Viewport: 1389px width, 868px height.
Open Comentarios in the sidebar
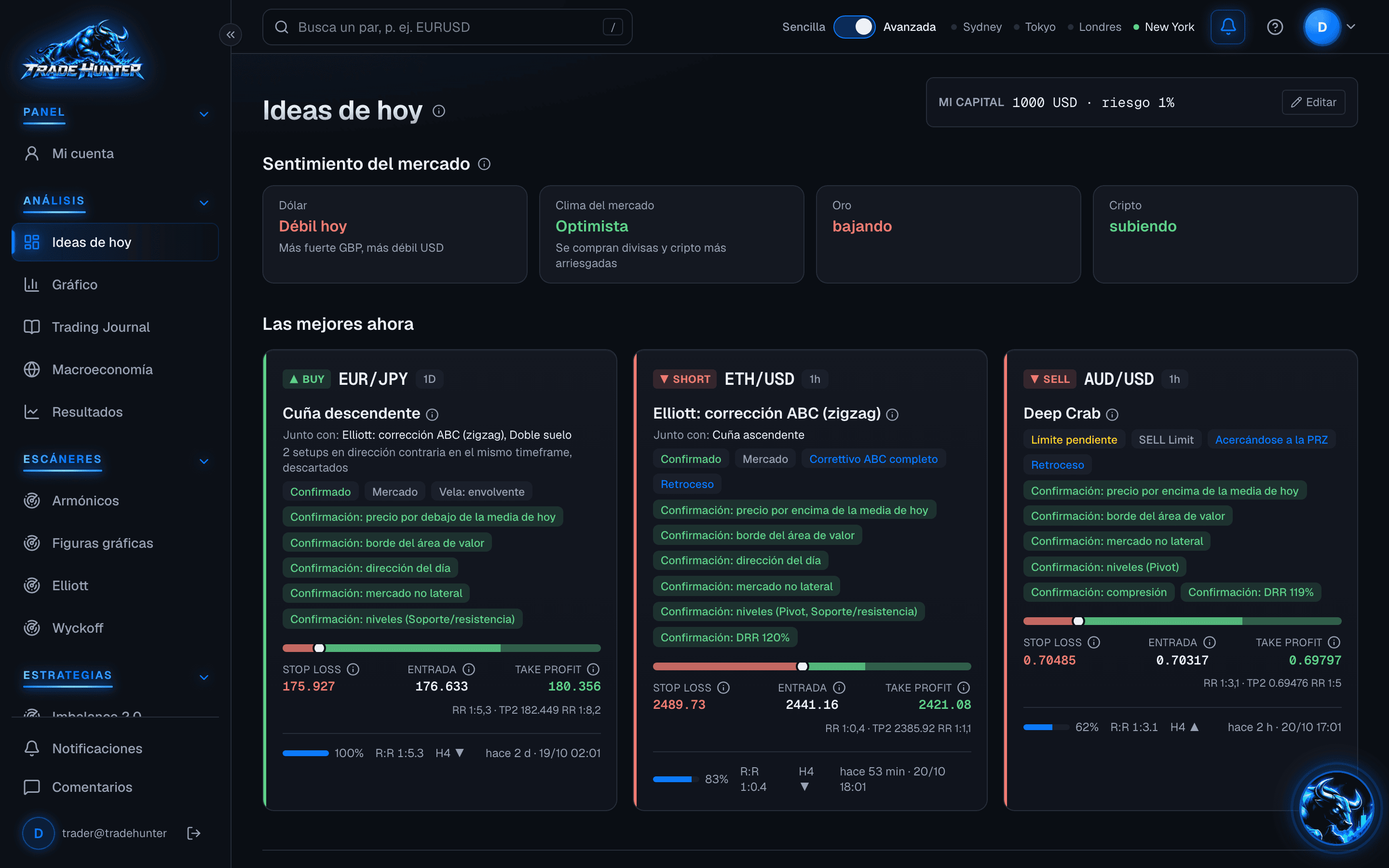[115, 787]
